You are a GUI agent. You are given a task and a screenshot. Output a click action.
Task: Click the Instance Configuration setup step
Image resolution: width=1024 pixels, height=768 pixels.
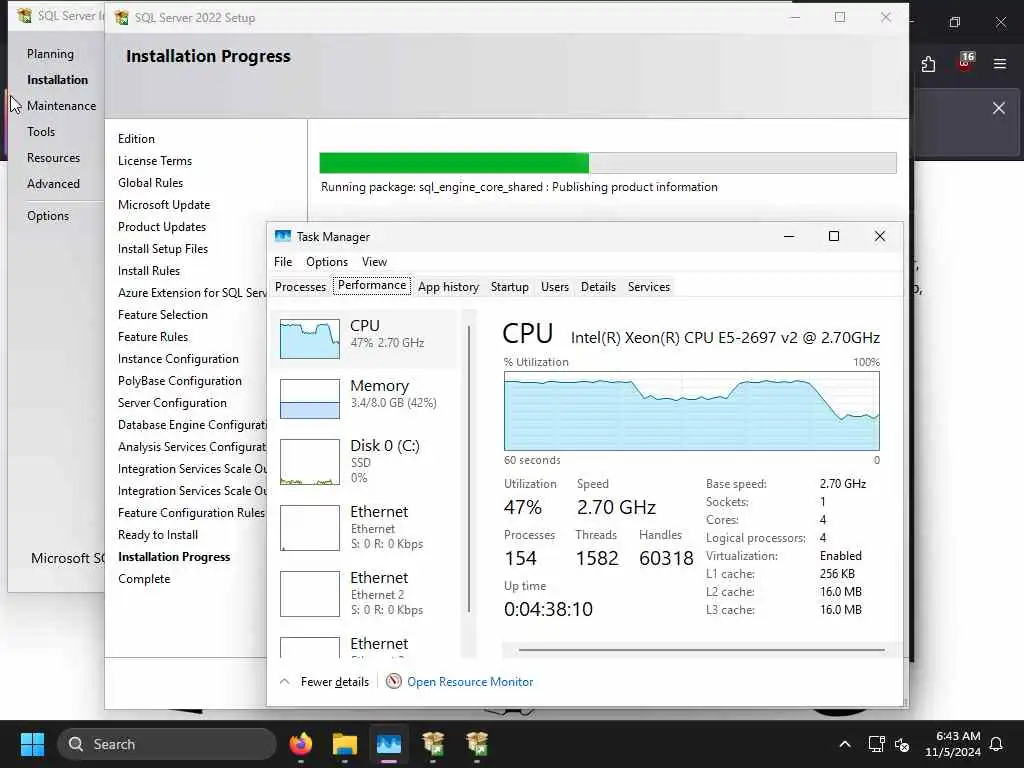click(x=178, y=359)
